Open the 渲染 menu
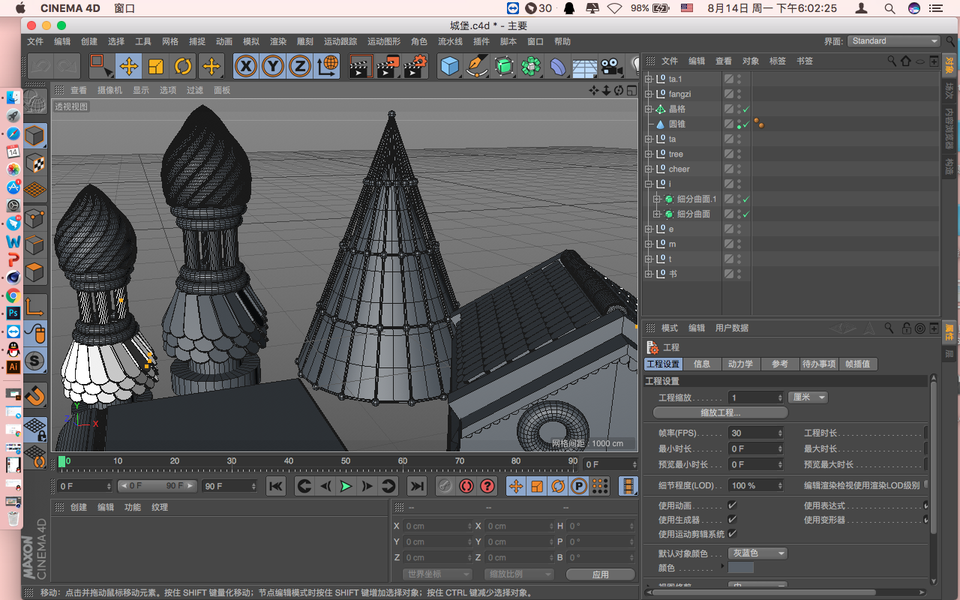Viewport: 960px width, 600px height. 278,42
